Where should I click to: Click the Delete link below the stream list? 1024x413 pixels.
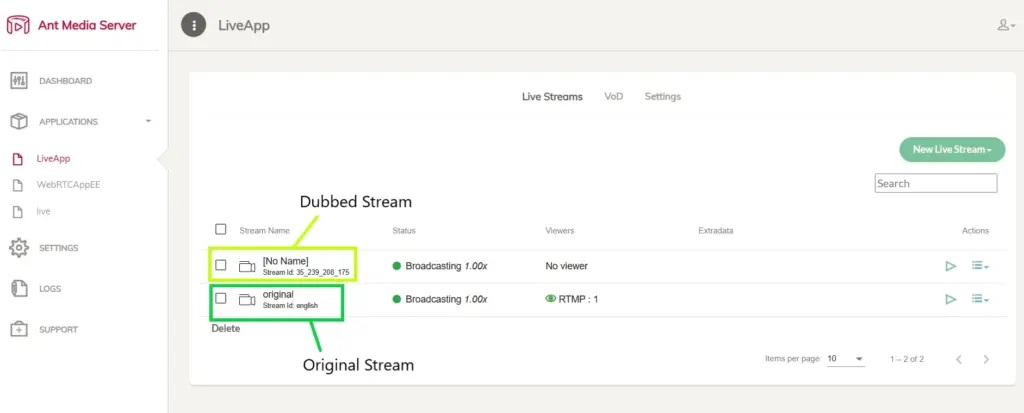(226, 329)
